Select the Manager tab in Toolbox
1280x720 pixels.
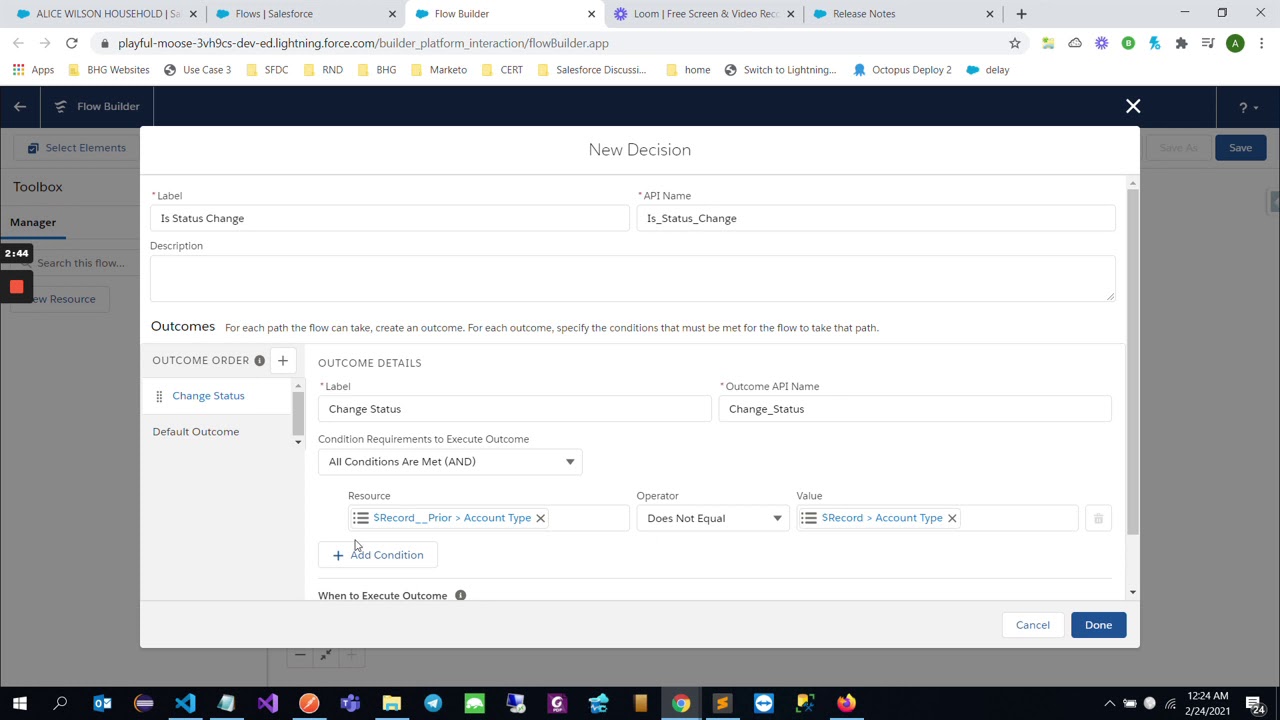(x=33, y=222)
